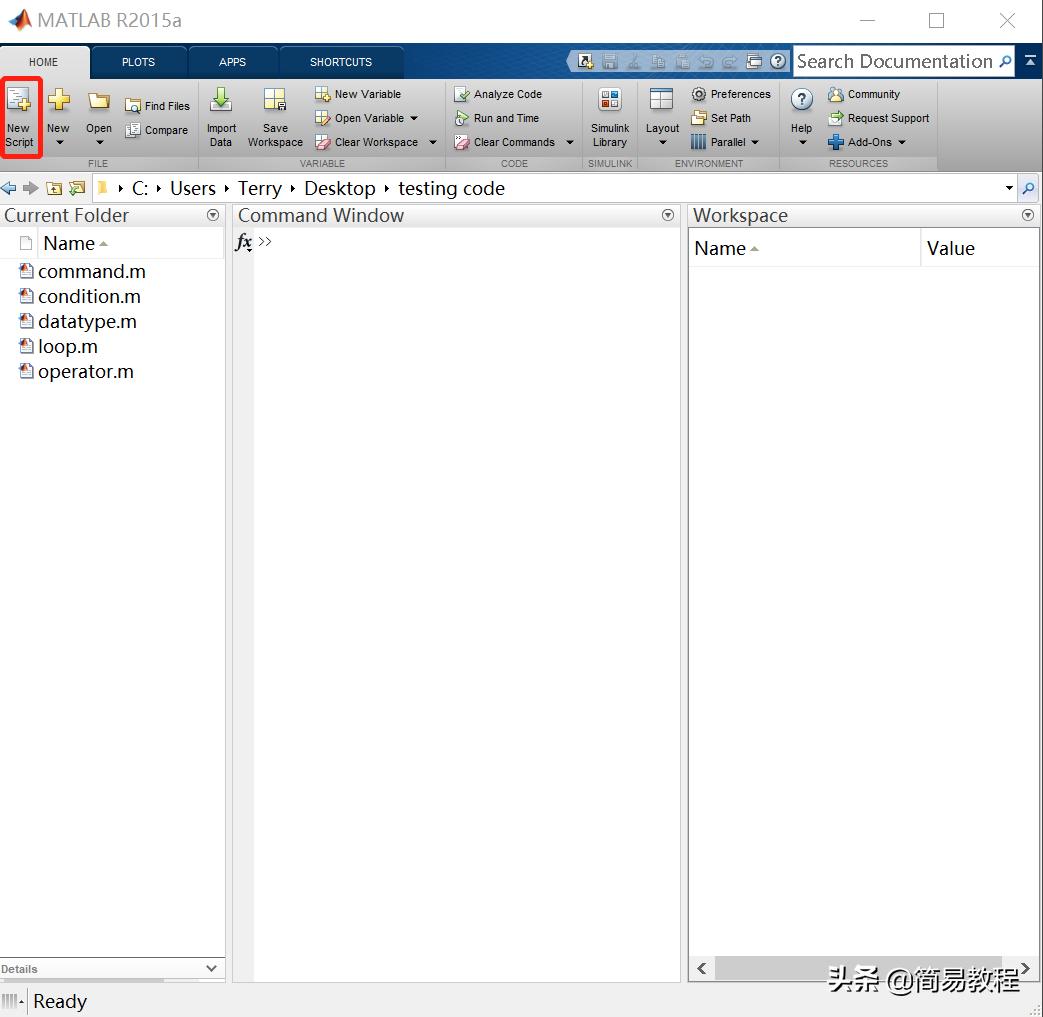
Task: Expand the Details panel chevron
Action: click(212, 968)
